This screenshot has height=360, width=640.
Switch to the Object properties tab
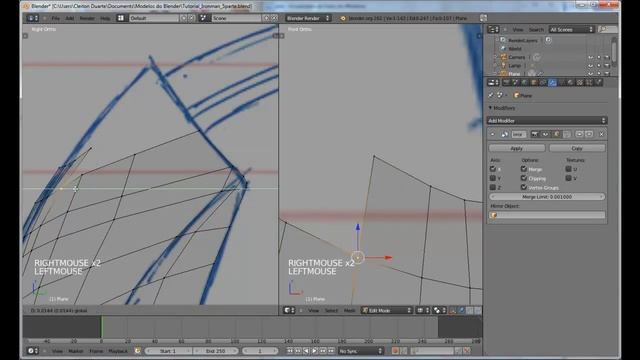(533, 82)
